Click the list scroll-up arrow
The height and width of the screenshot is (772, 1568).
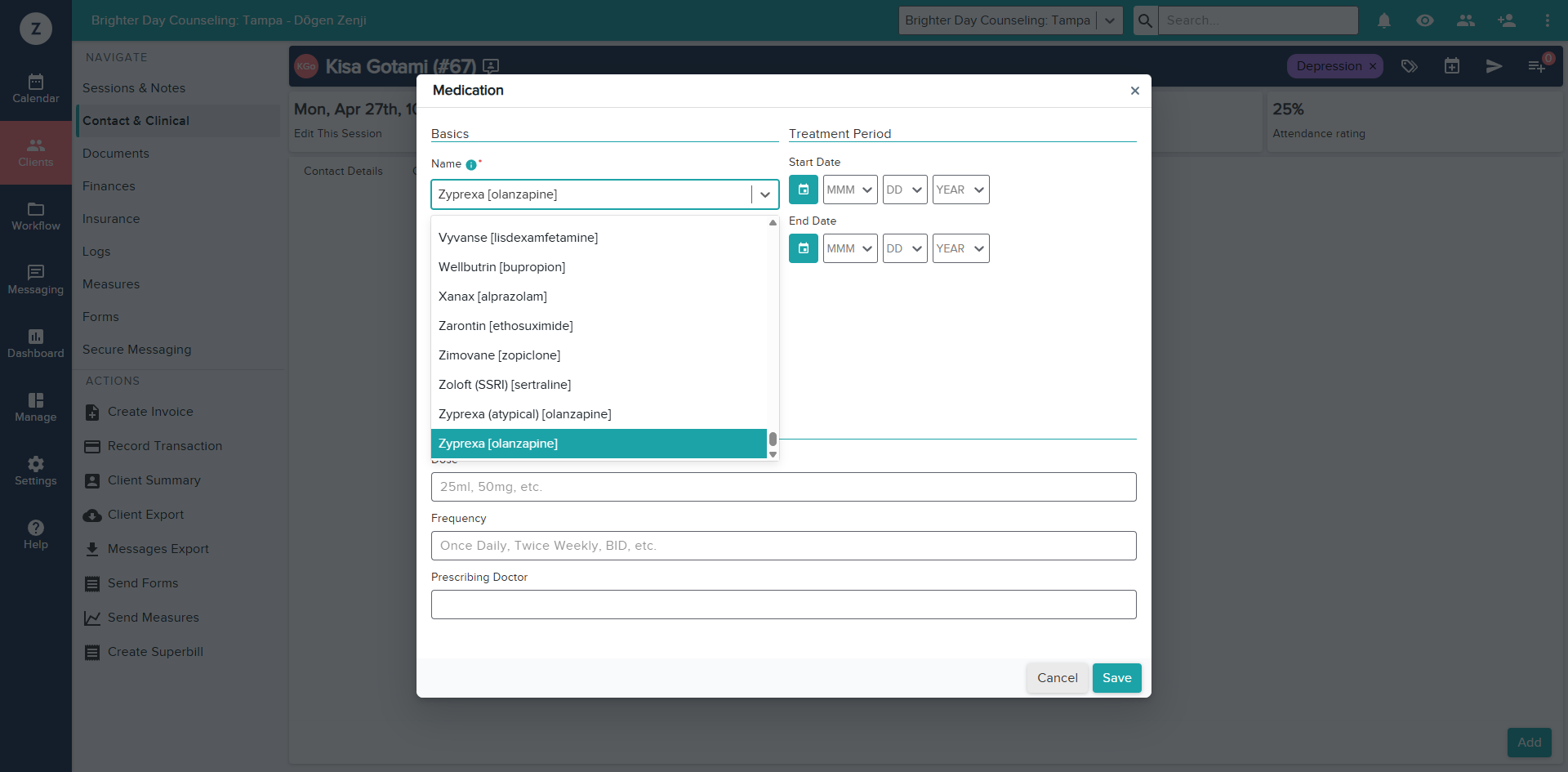click(773, 222)
